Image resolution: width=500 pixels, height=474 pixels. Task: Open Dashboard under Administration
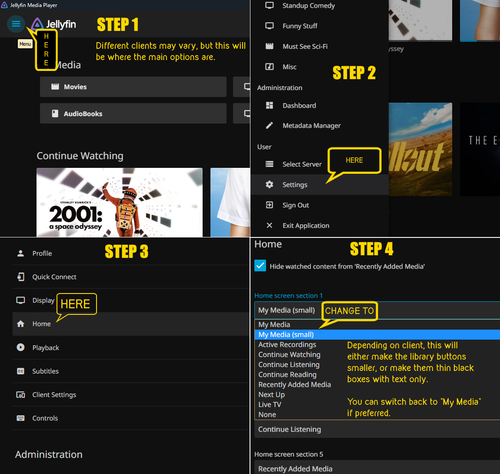click(x=299, y=106)
